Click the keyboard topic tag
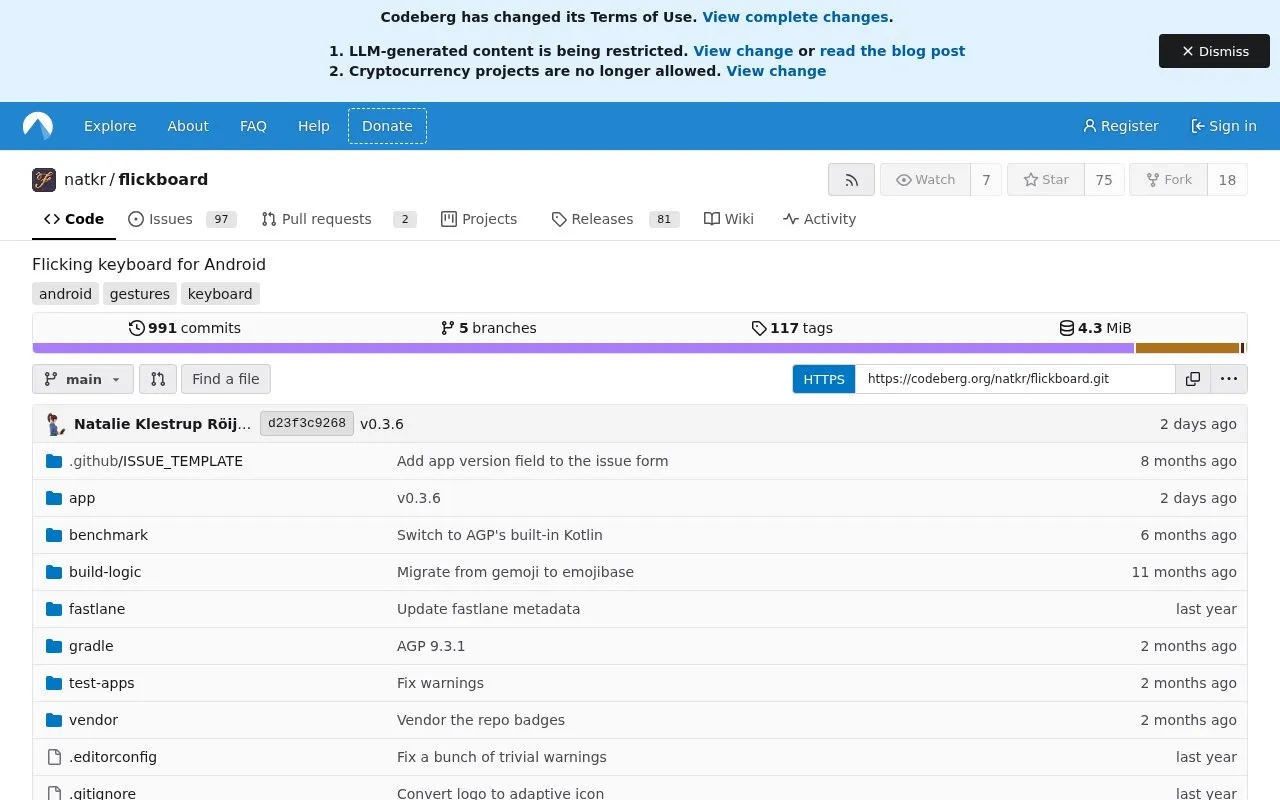 click(x=220, y=294)
